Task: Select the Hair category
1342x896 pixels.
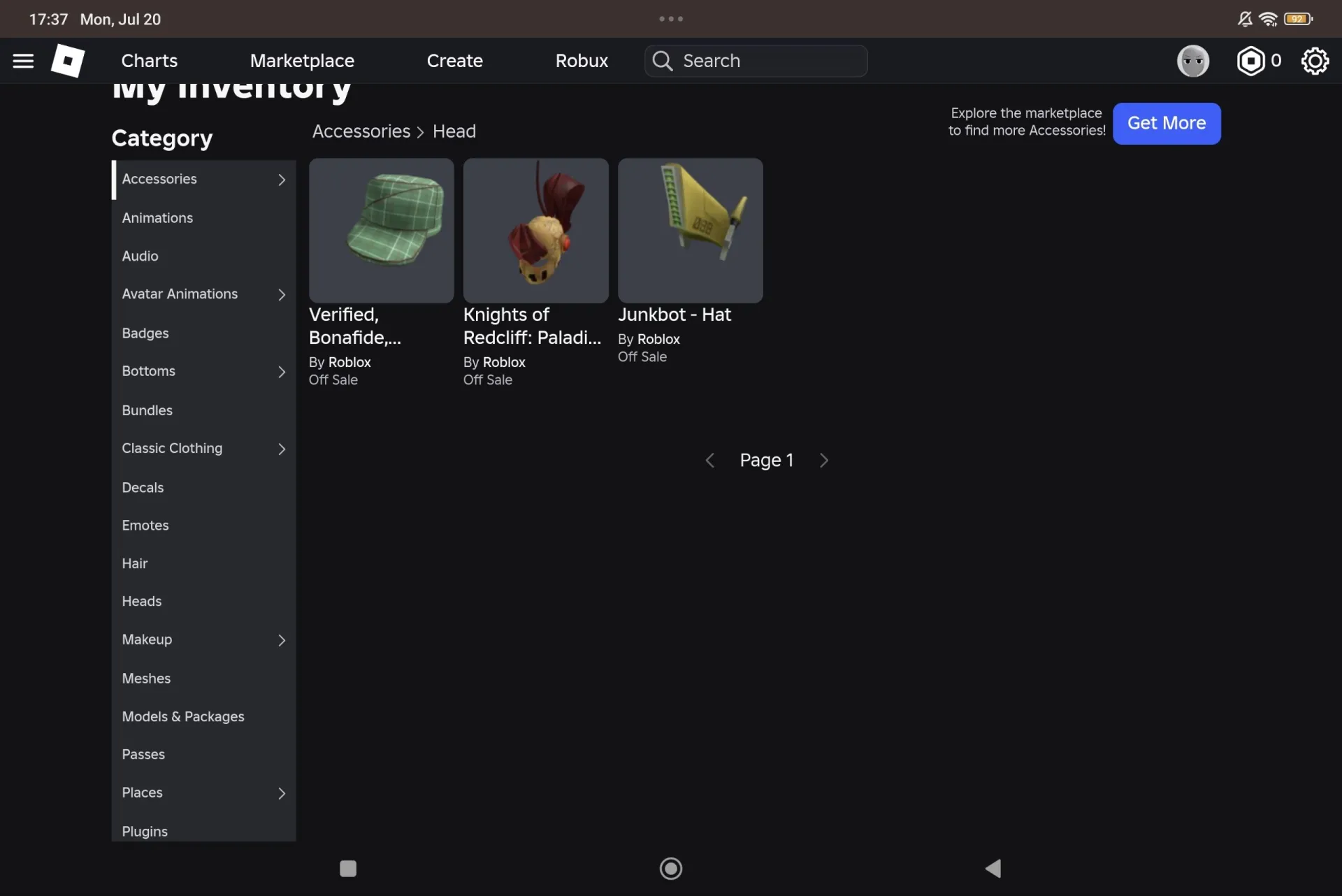Action: point(203,563)
